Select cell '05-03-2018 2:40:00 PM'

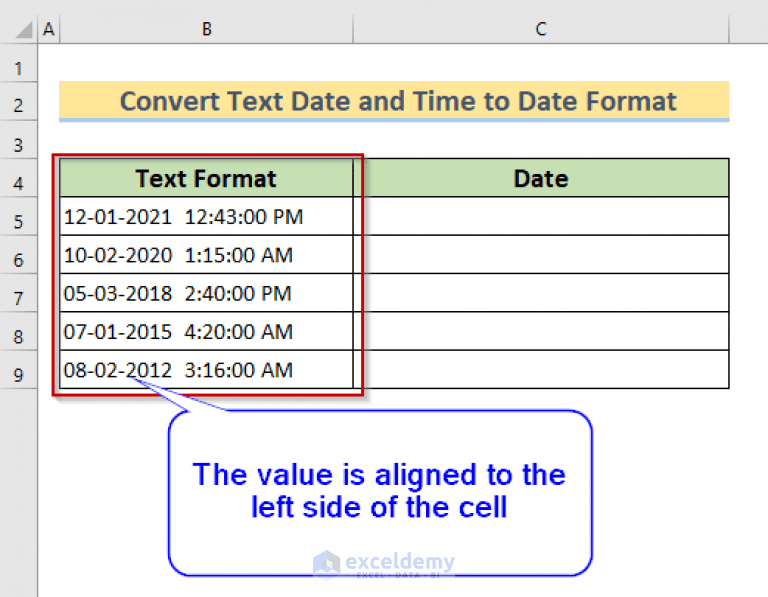click(x=206, y=293)
